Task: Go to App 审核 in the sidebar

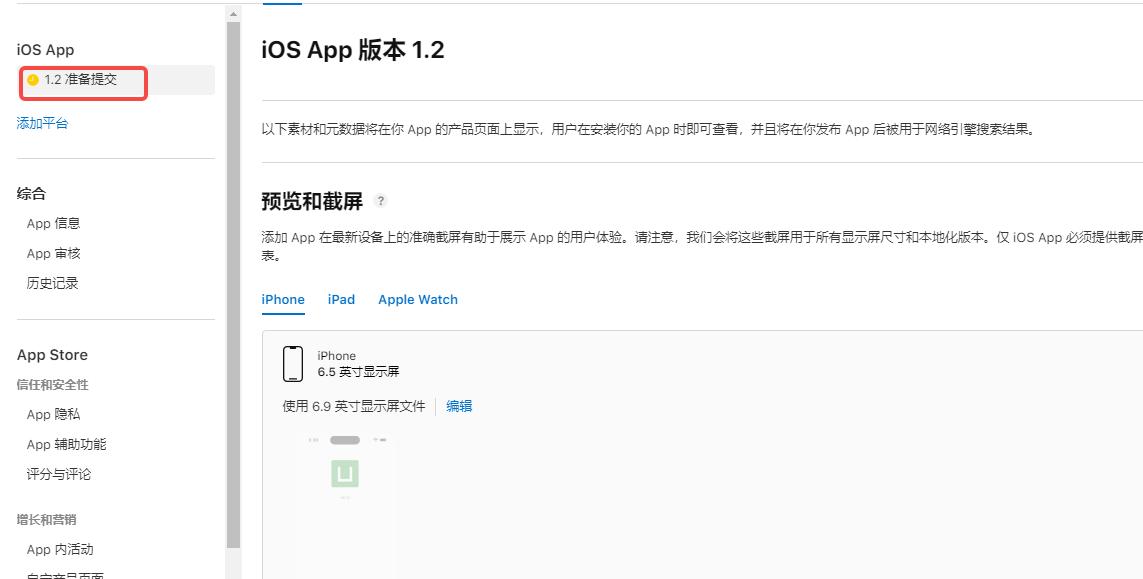Action: click(54, 254)
